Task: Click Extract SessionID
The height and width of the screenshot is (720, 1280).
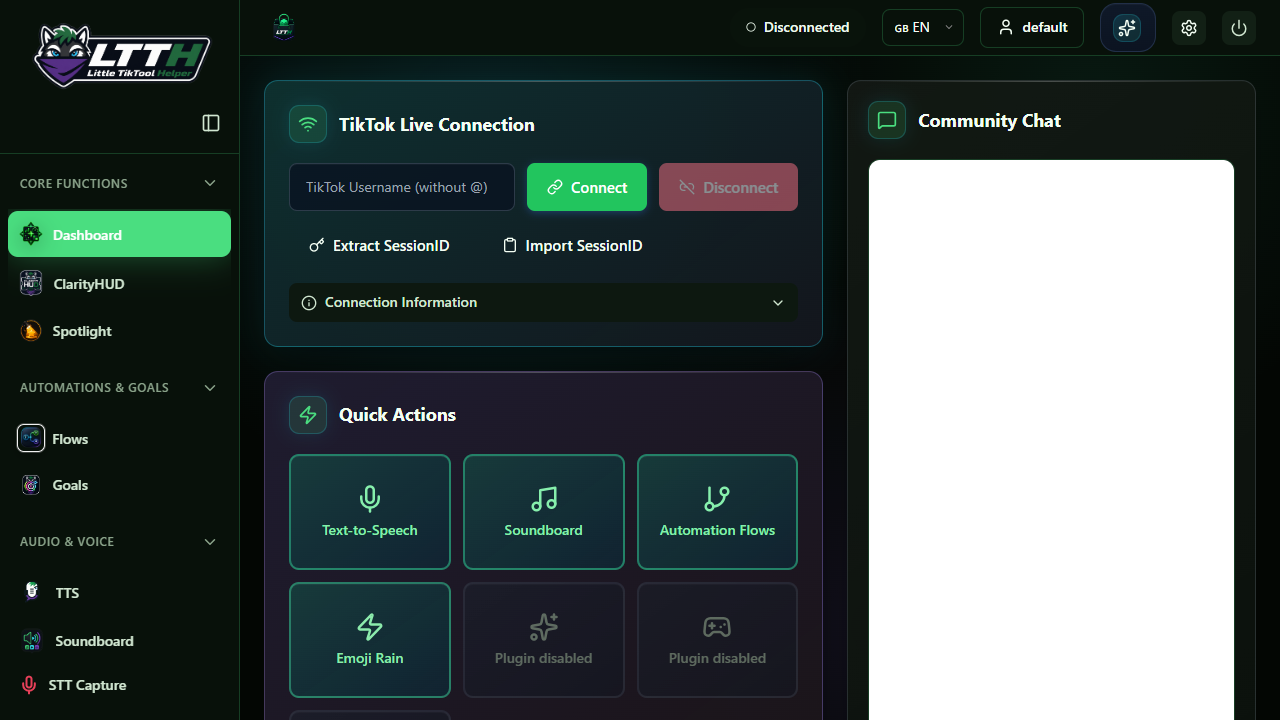Action: pos(379,245)
